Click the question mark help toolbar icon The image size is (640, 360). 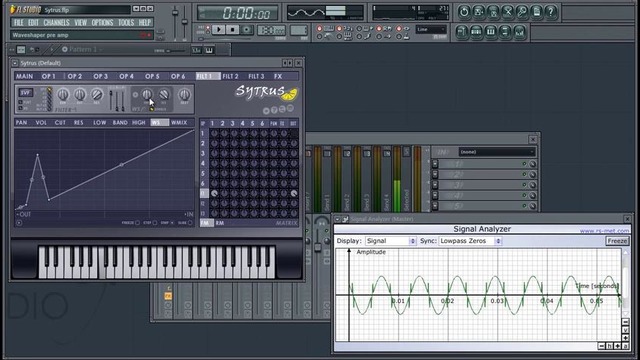pos(551,12)
